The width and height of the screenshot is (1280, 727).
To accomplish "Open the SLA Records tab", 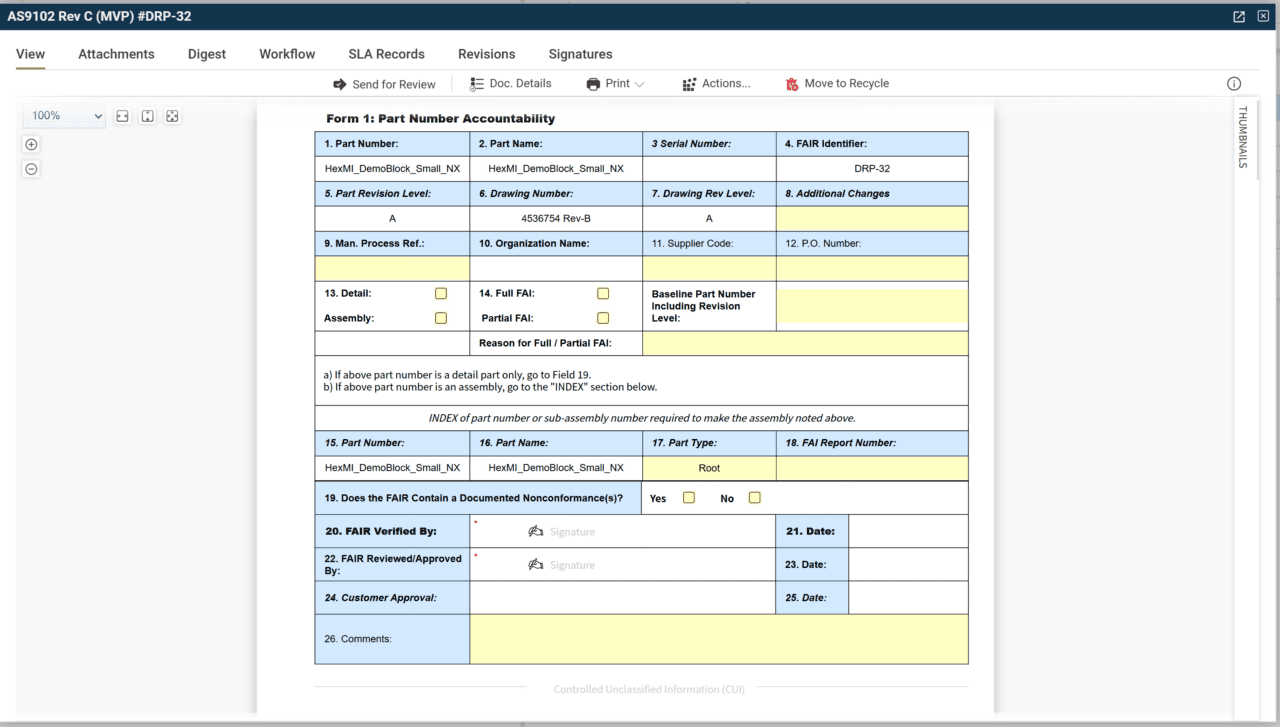I will tap(387, 54).
